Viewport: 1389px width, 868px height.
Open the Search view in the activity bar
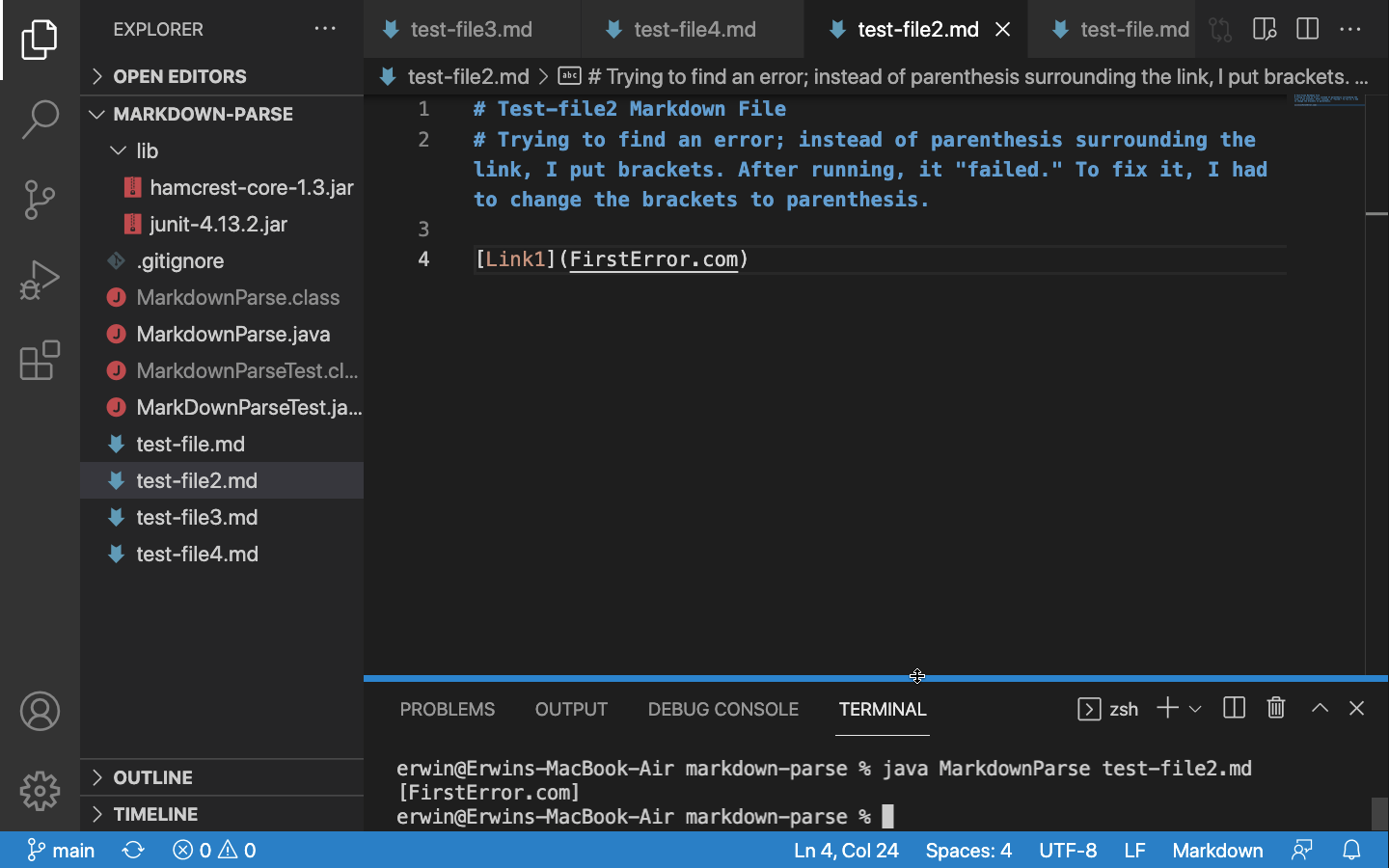point(40,120)
